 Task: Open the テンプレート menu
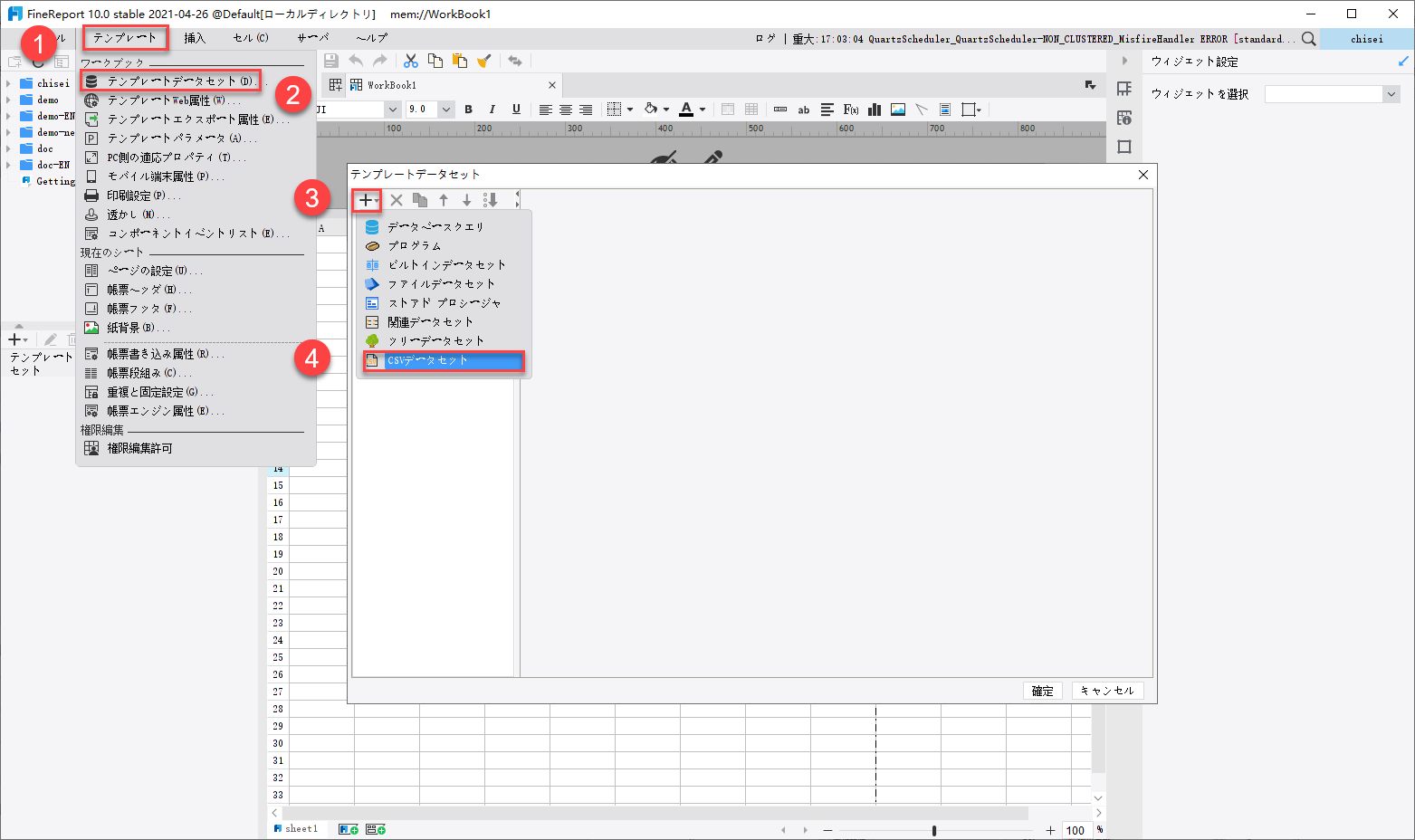click(125, 38)
